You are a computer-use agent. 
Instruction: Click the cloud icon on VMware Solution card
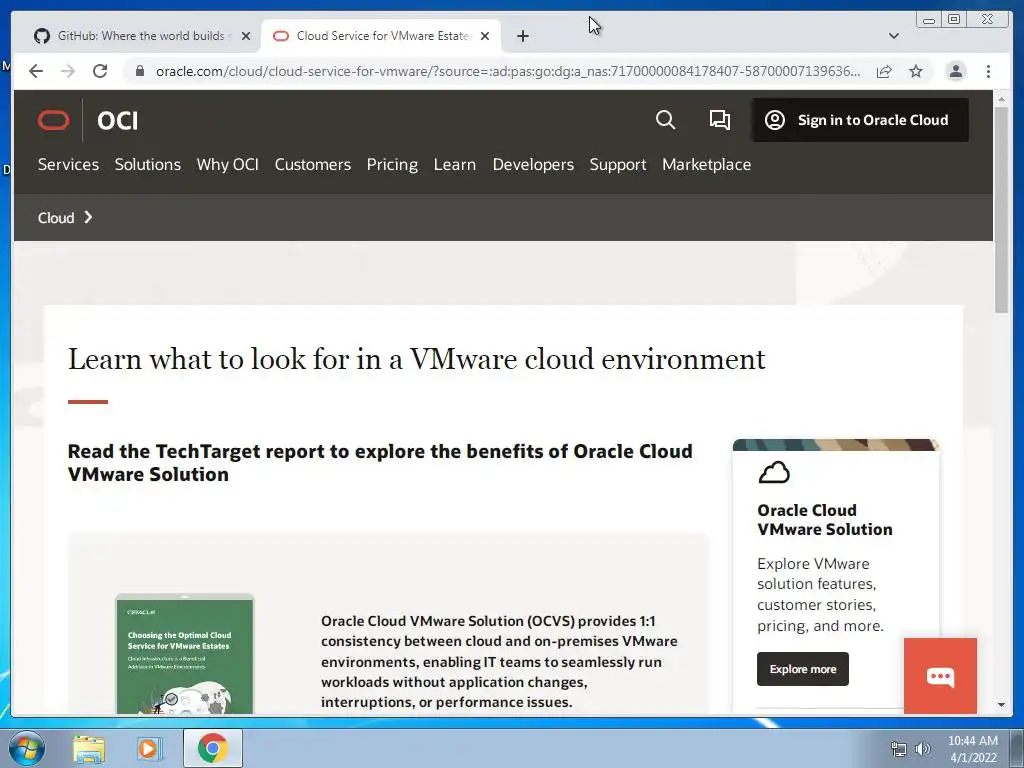[774, 472]
